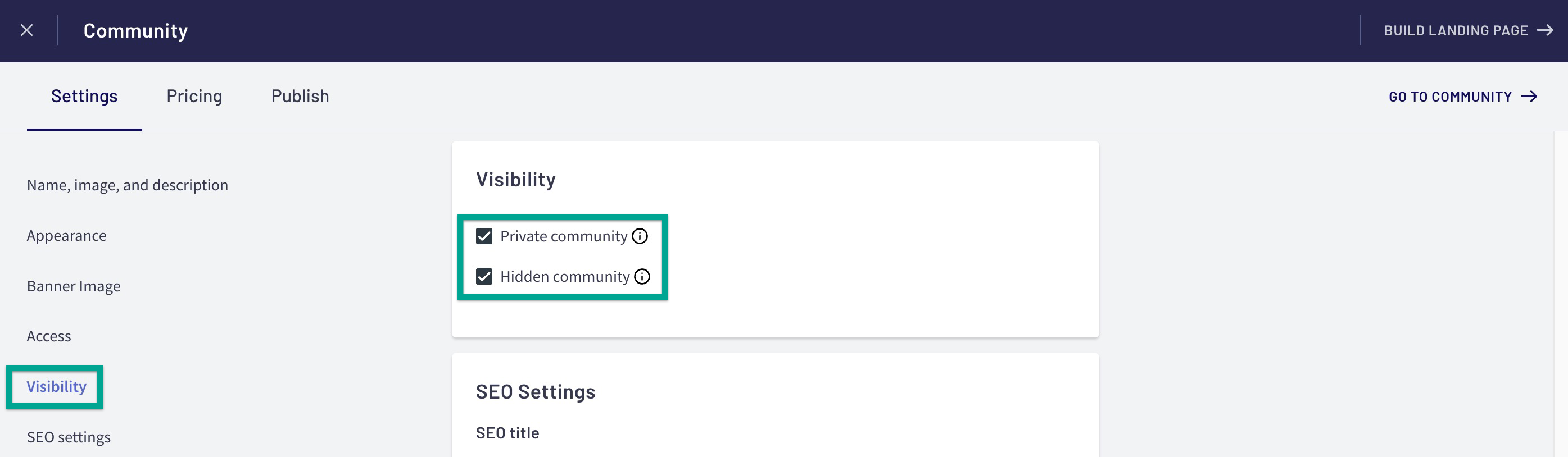The width and height of the screenshot is (1568, 457).
Task: Uncheck the Private community checkbox
Action: (484, 236)
